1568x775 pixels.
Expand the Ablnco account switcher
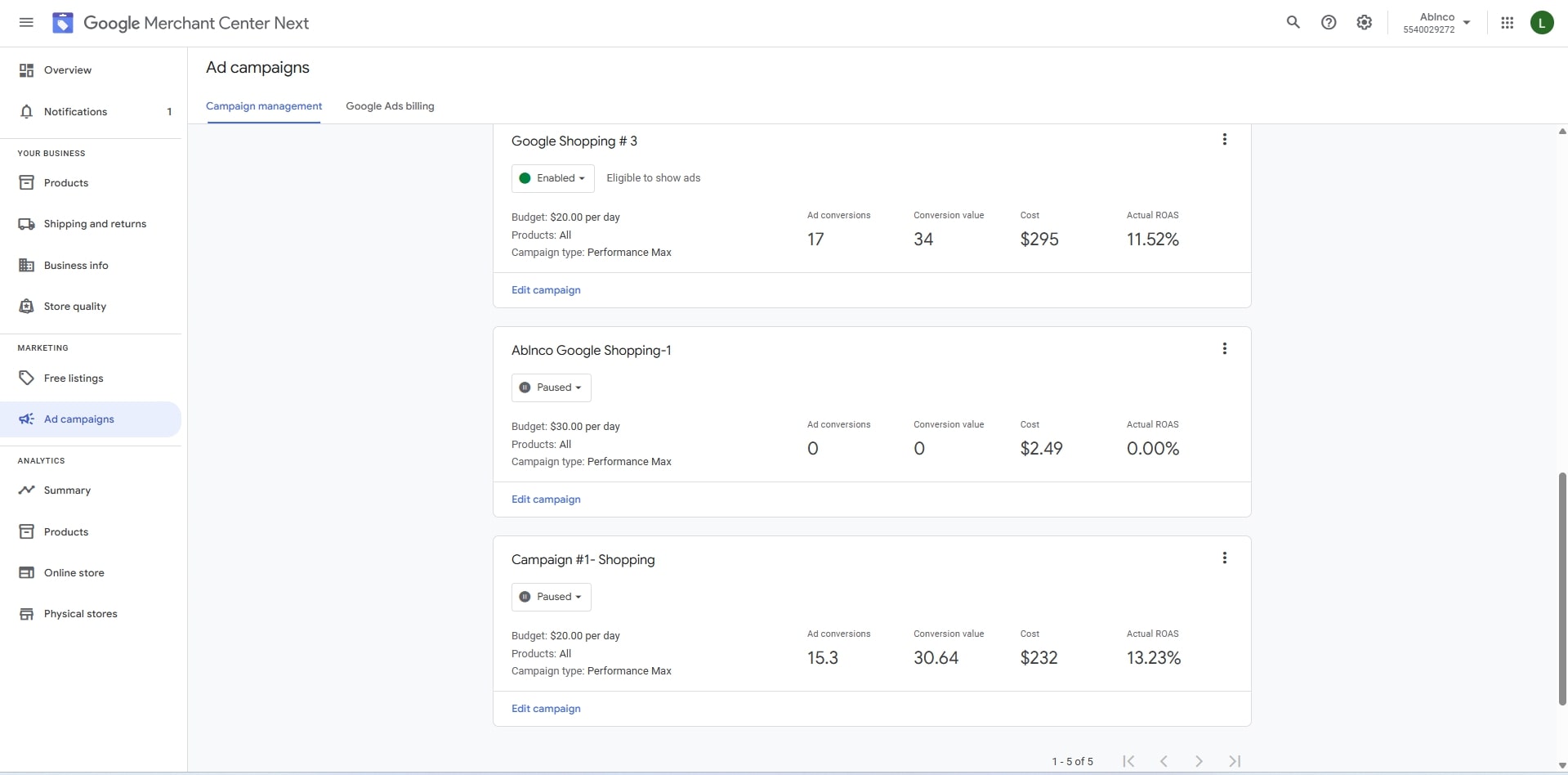click(x=1436, y=23)
